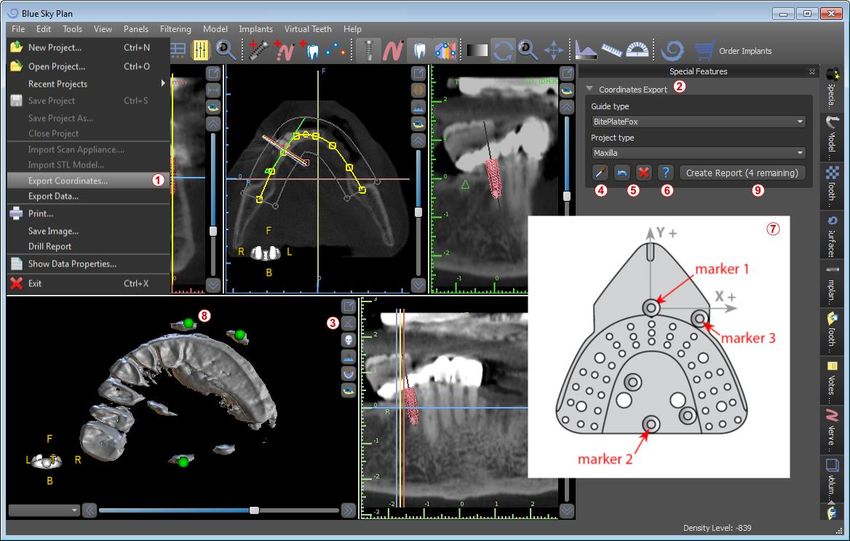850x541 pixels.
Task: Click Open Project menu entry
Action: (x=88, y=66)
